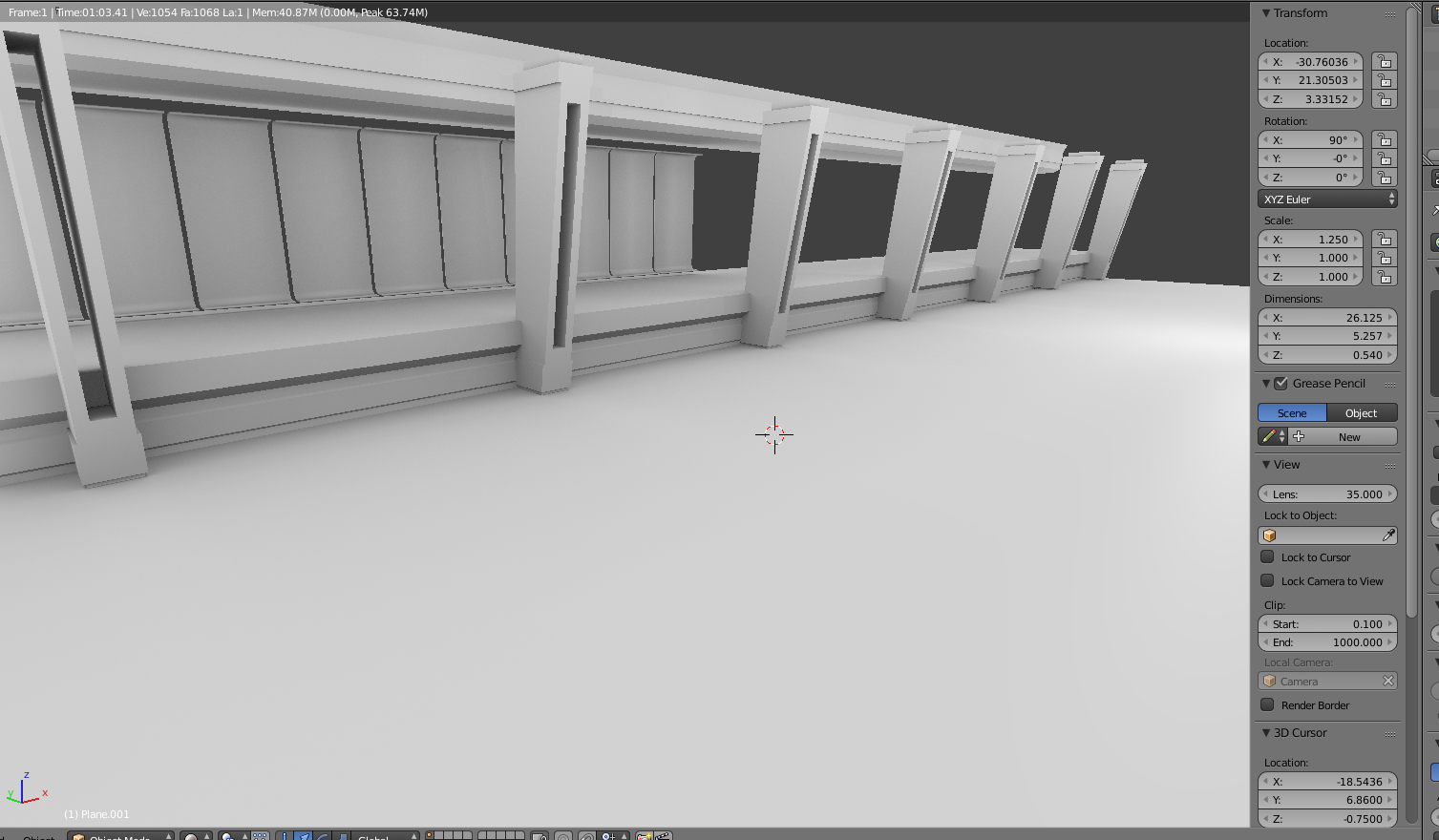Increase Location X with right arrow

coord(1356,61)
